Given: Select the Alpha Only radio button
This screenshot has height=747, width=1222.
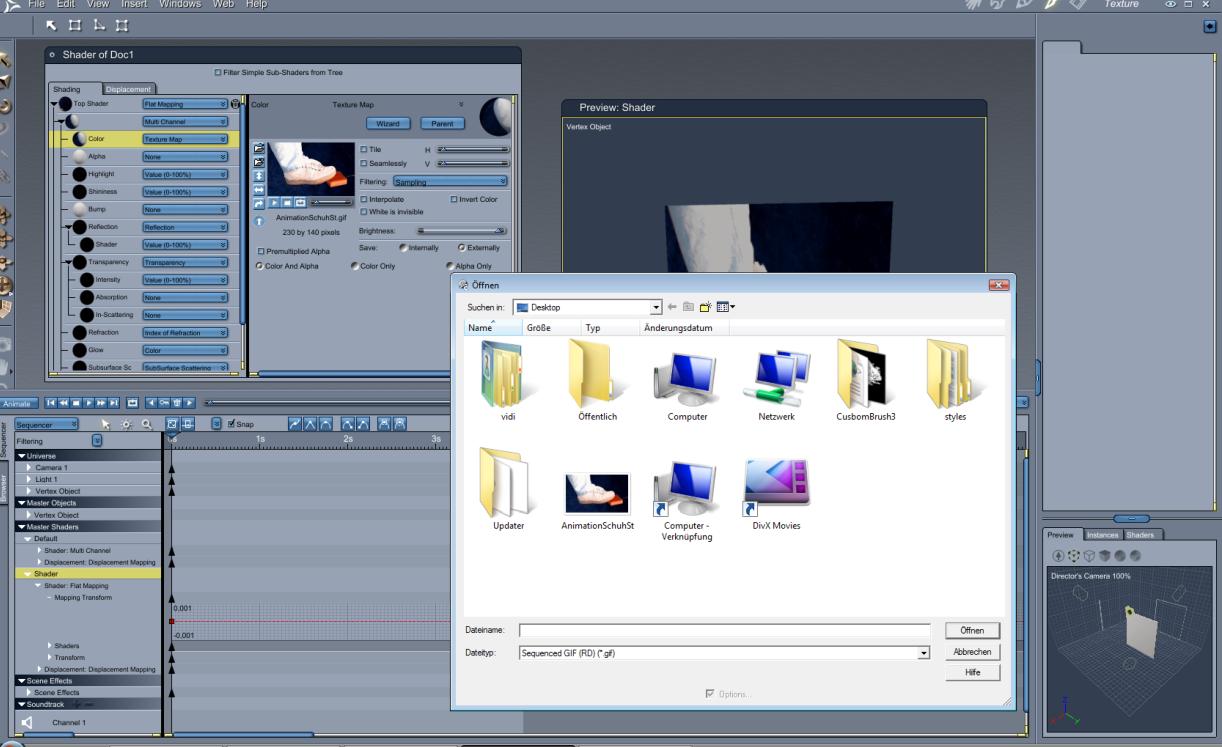Looking at the screenshot, I should click(450, 266).
